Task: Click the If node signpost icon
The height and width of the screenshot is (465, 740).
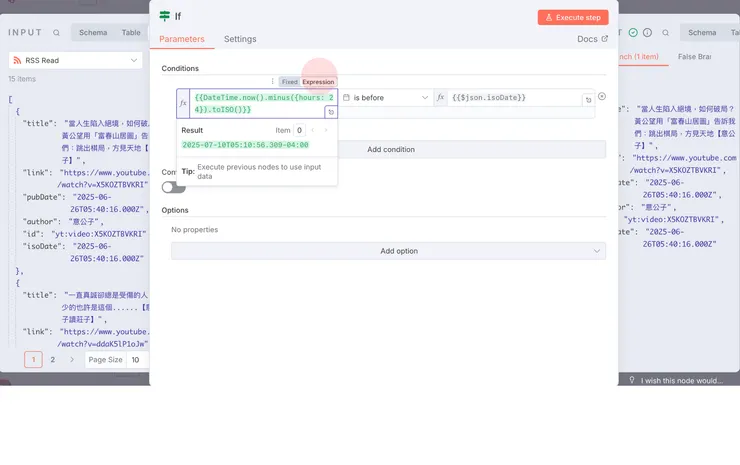Action: (164, 16)
